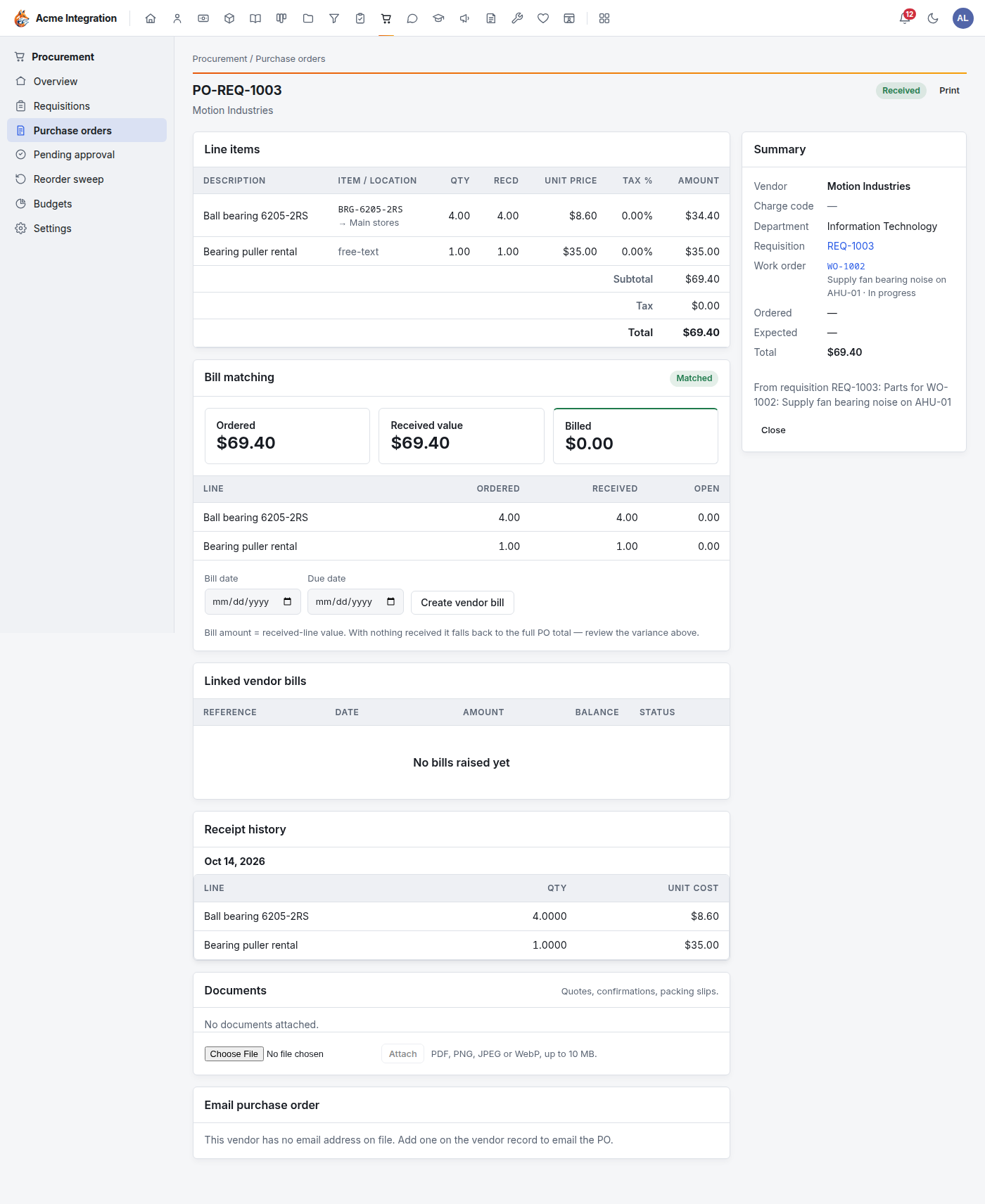The height and width of the screenshot is (1204, 985).
Task: Open the open-book icon in top navigation
Action: pos(255,18)
